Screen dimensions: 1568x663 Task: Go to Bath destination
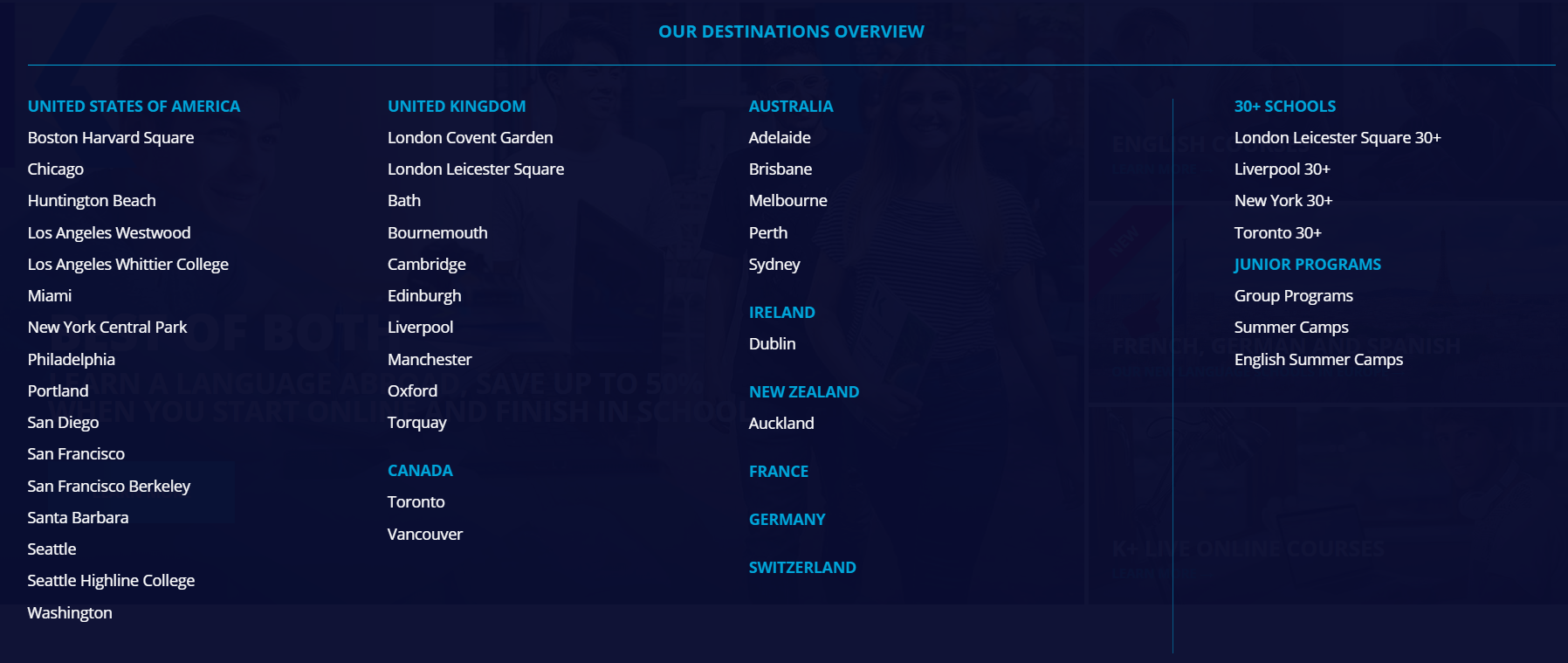click(404, 200)
